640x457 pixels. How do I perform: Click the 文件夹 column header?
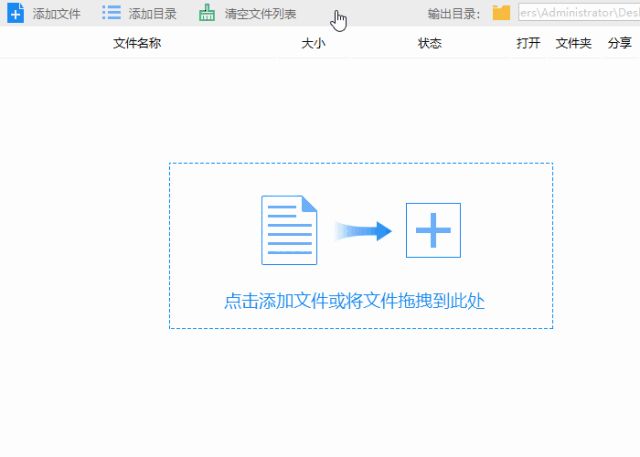(x=573, y=43)
